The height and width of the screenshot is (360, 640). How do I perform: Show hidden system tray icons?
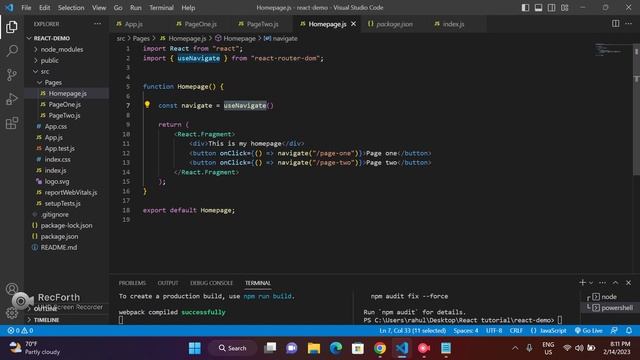(515, 348)
